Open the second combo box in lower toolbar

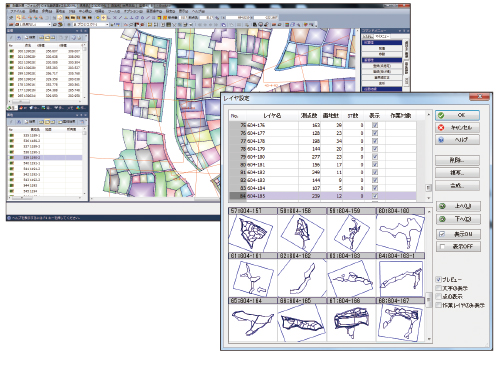(91, 25)
